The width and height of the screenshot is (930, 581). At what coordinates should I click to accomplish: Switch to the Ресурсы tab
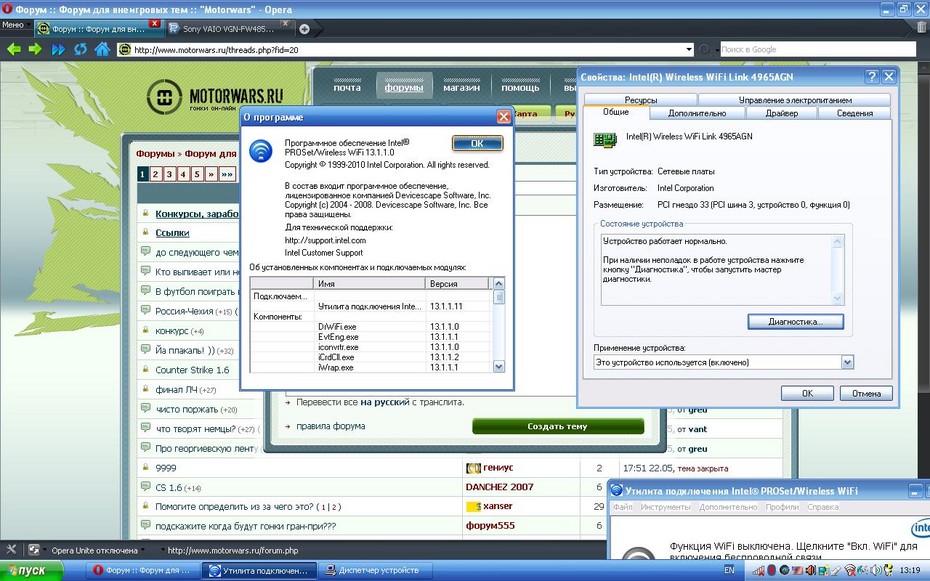point(641,100)
